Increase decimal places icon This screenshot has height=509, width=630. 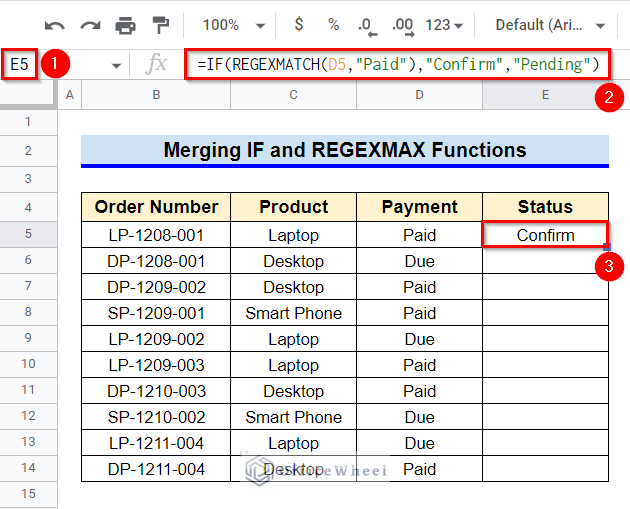(x=403, y=27)
